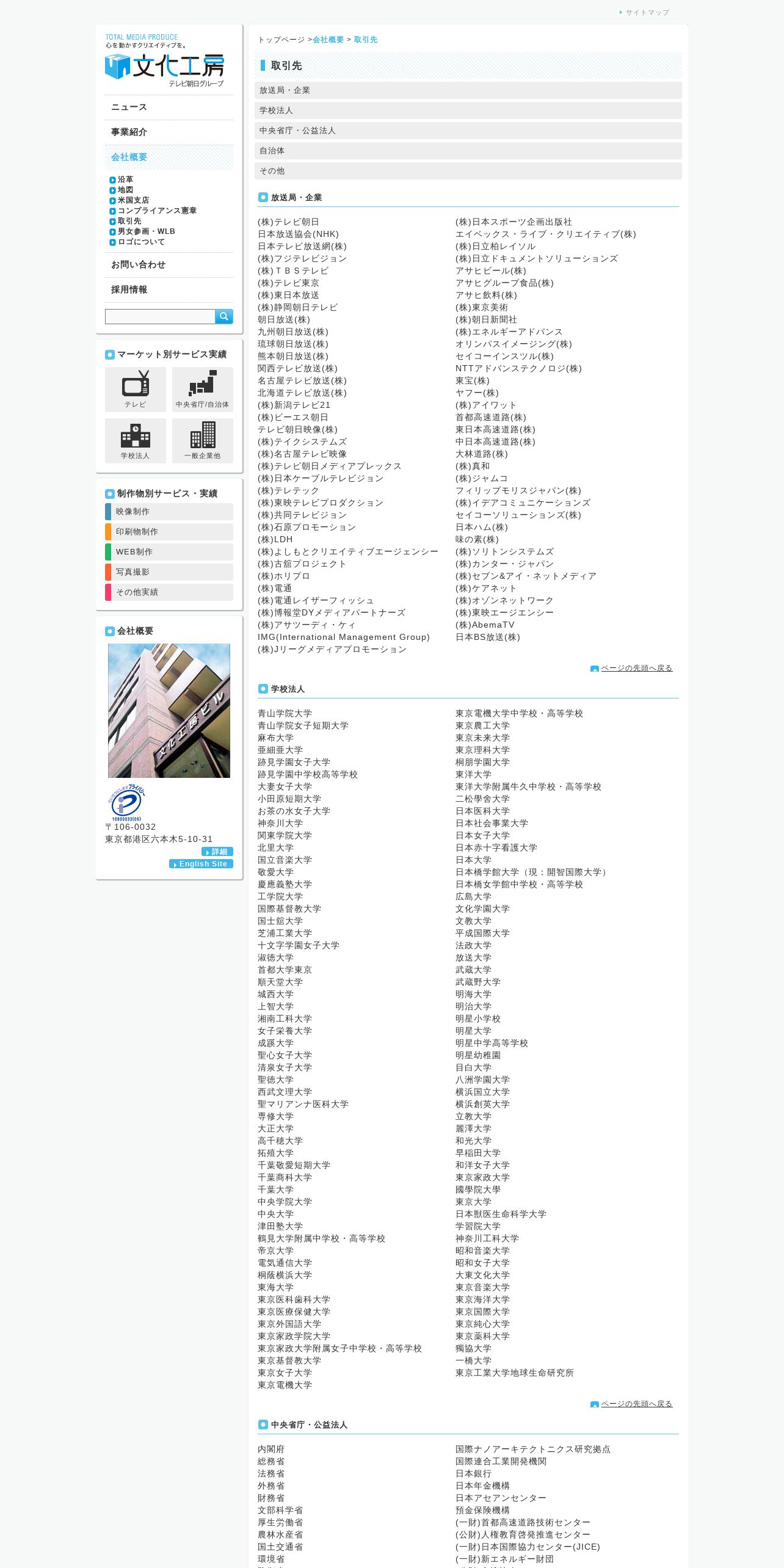
Task: Open the 事業紹介 menu item
Action: (169, 132)
